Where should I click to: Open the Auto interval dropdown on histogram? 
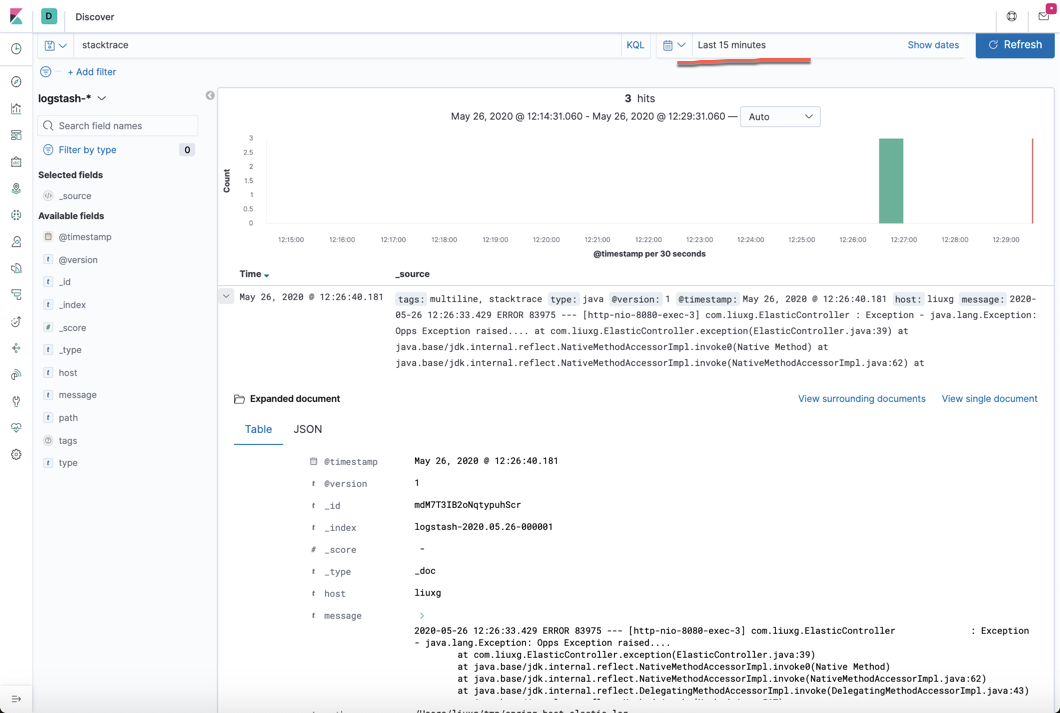pos(780,116)
